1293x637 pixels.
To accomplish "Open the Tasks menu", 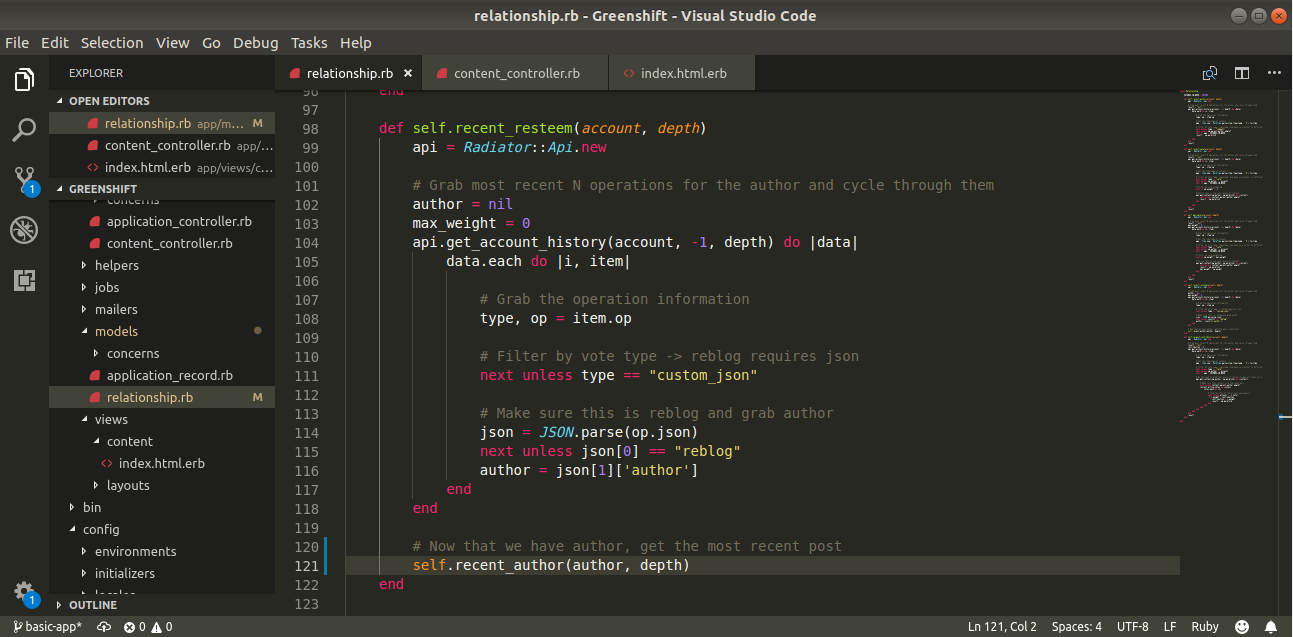I will [x=309, y=43].
